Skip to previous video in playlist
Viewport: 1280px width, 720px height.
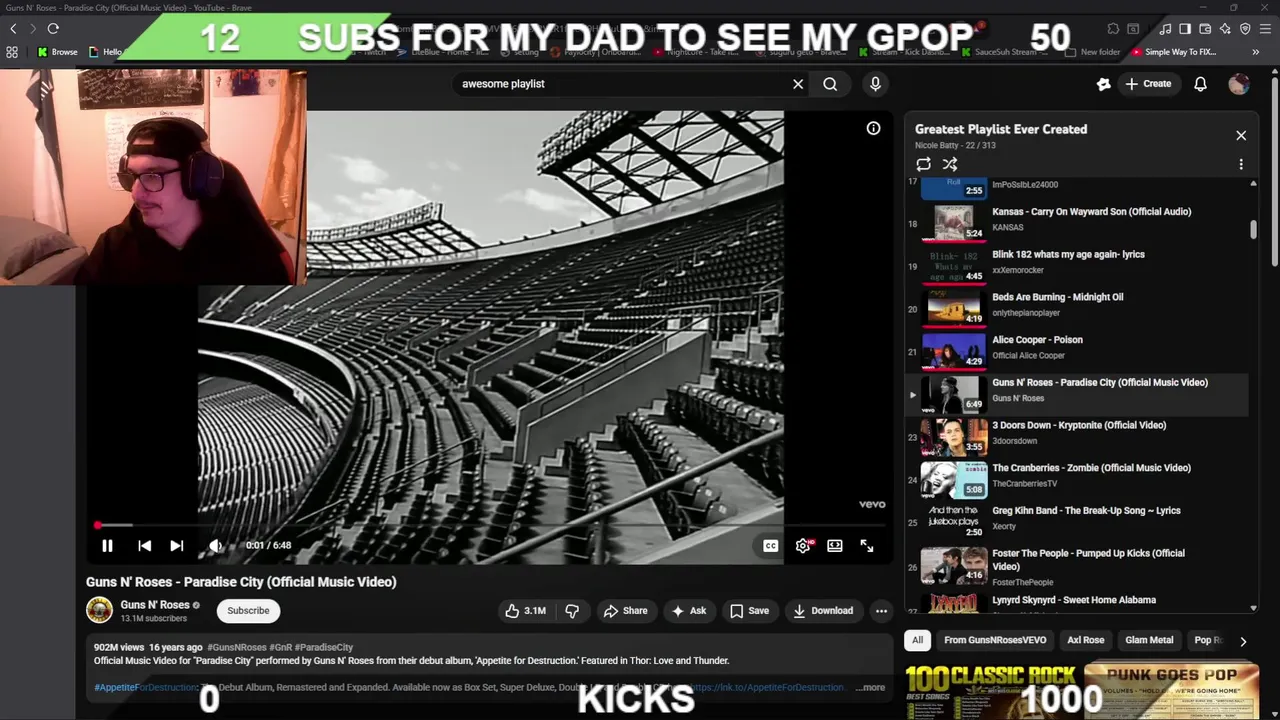pos(145,546)
